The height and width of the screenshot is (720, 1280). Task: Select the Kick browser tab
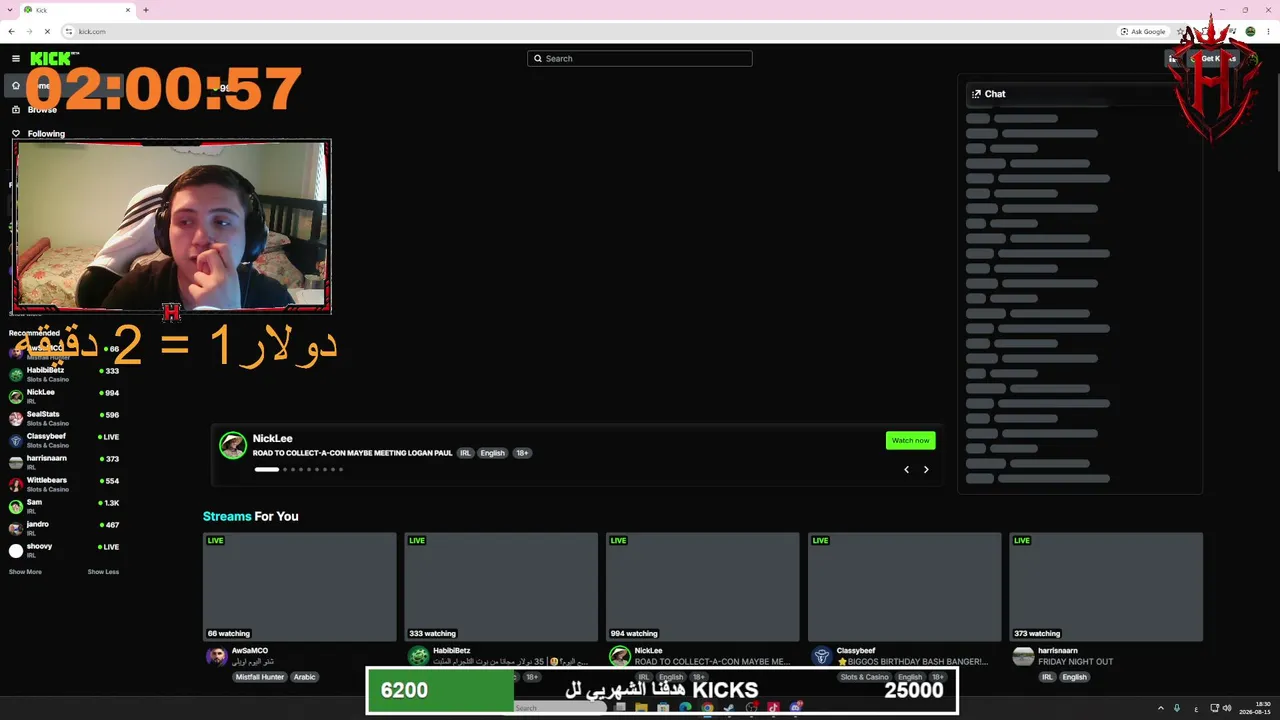pyautogui.click(x=78, y=10)
